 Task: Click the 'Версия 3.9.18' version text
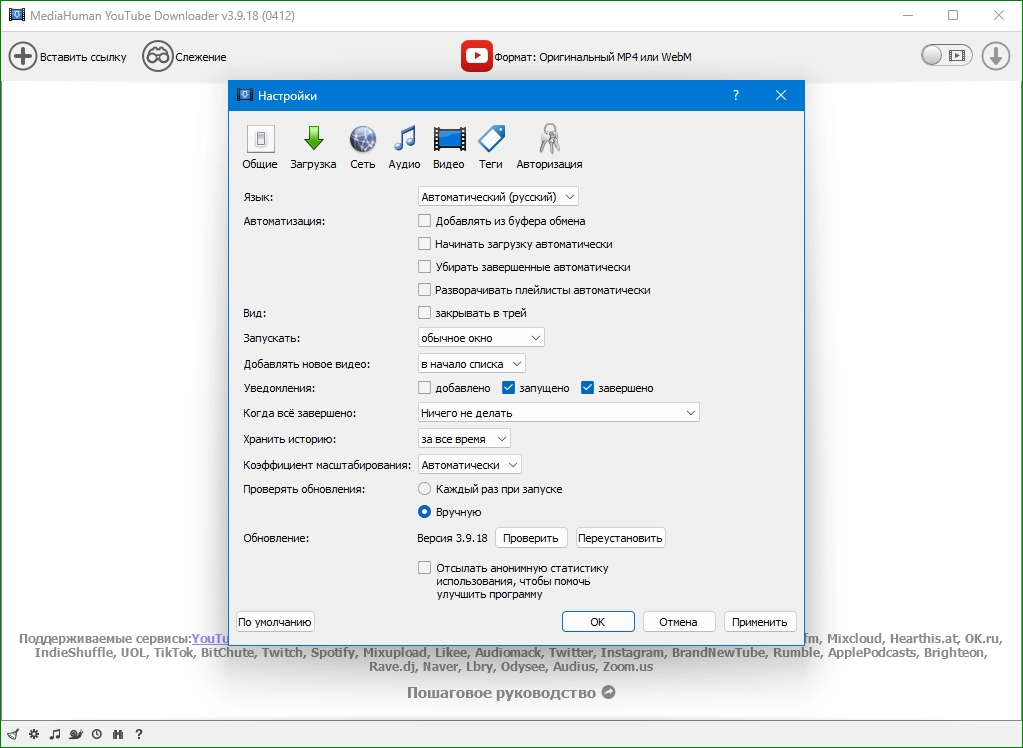coord(452,538)
